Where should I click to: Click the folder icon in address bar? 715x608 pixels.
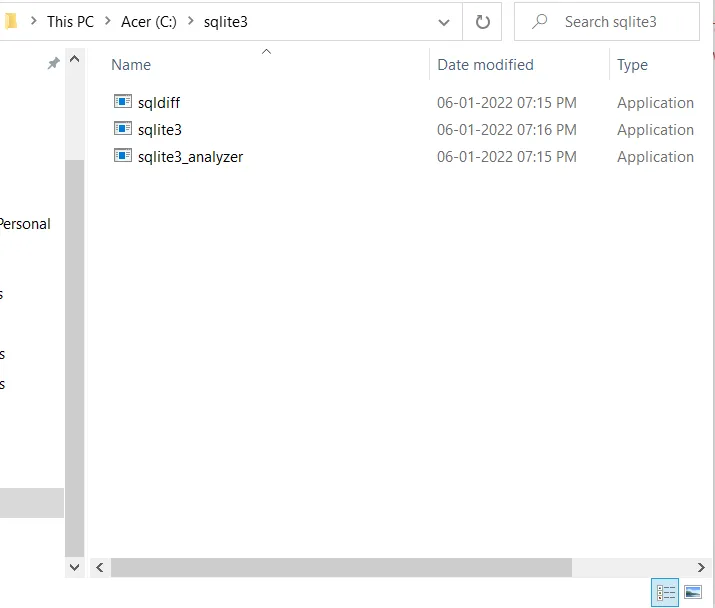pos(10,21)
